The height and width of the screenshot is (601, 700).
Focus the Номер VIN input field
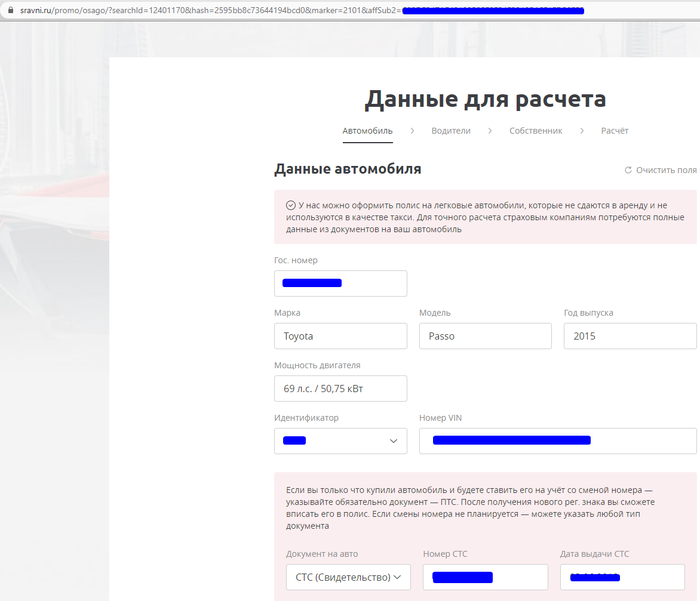pos(557,441)
